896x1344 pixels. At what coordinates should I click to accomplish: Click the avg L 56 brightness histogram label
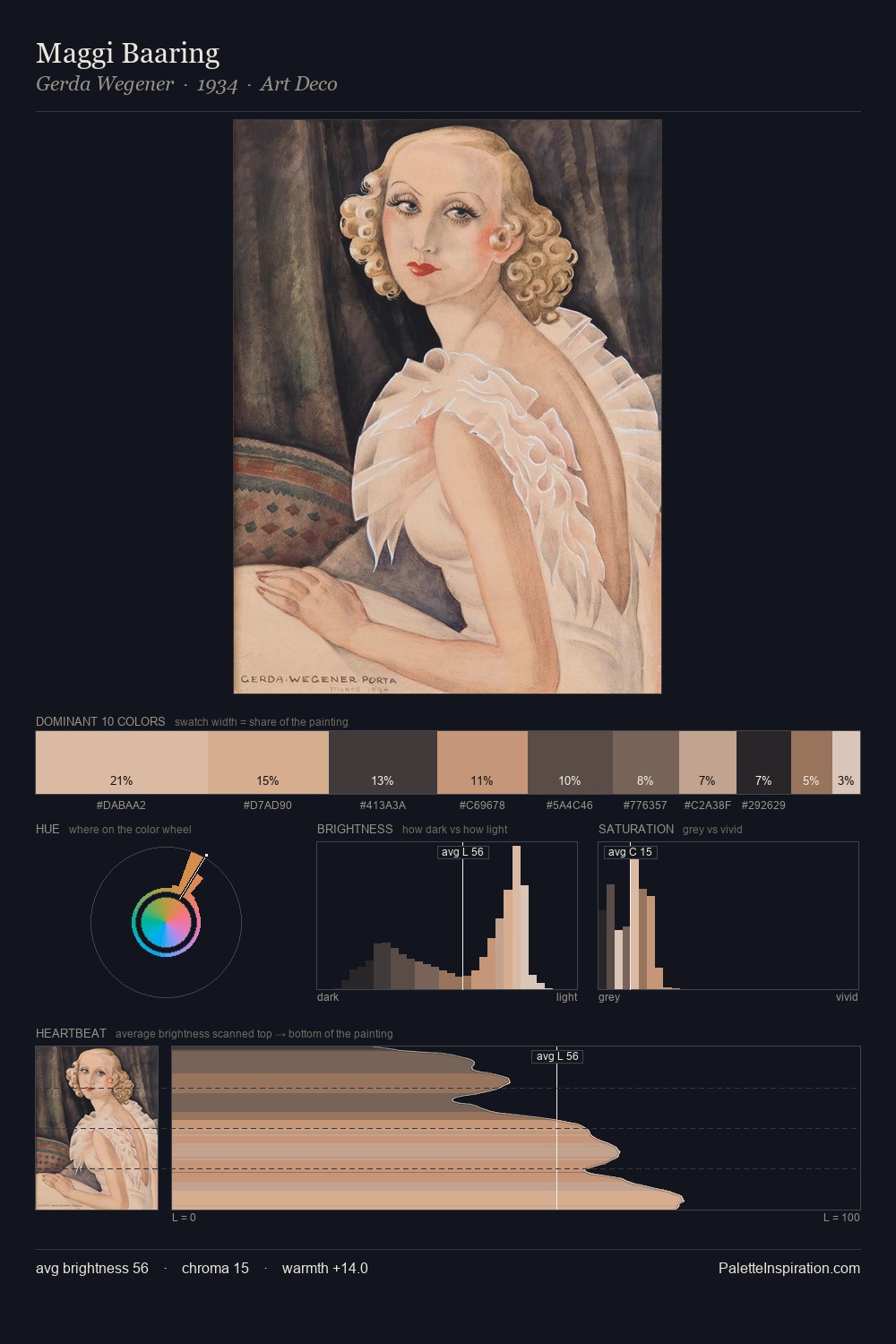(462, 852)
